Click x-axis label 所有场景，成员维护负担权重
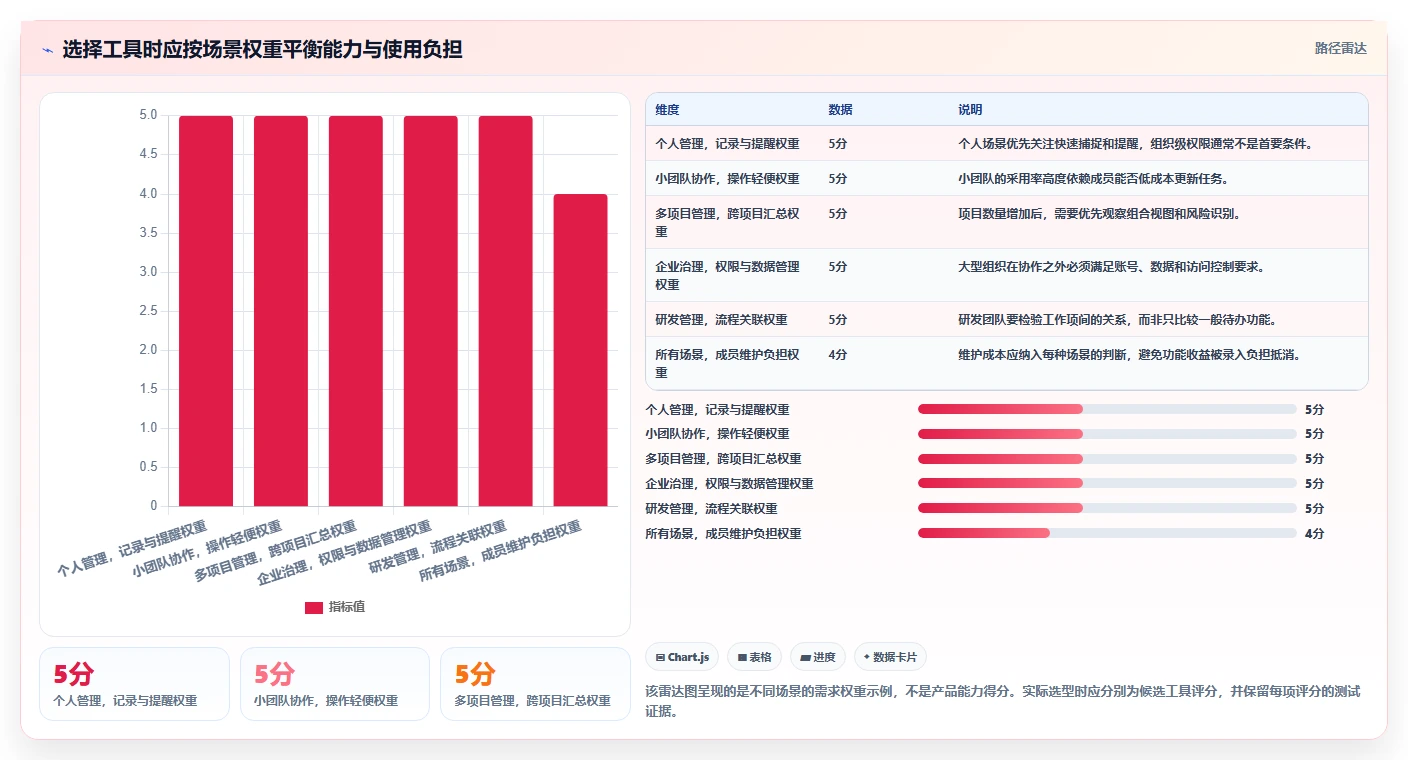The width and height of the screenshot is (1408, 760). tap(500, 551)
